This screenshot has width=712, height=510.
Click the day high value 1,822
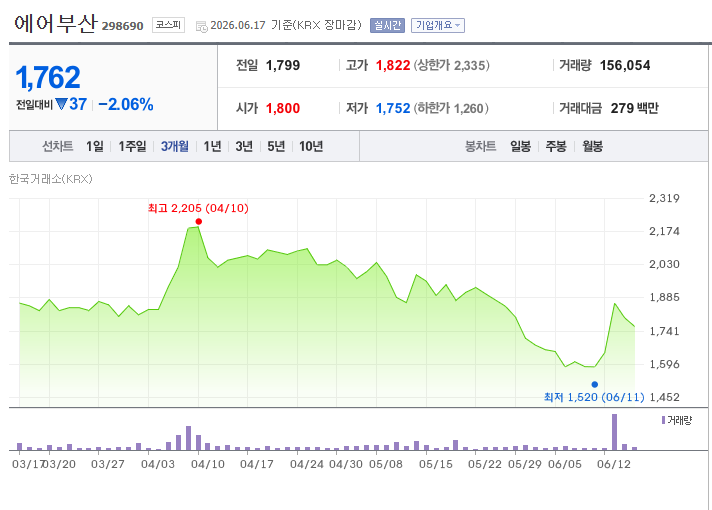pos(393,65)
